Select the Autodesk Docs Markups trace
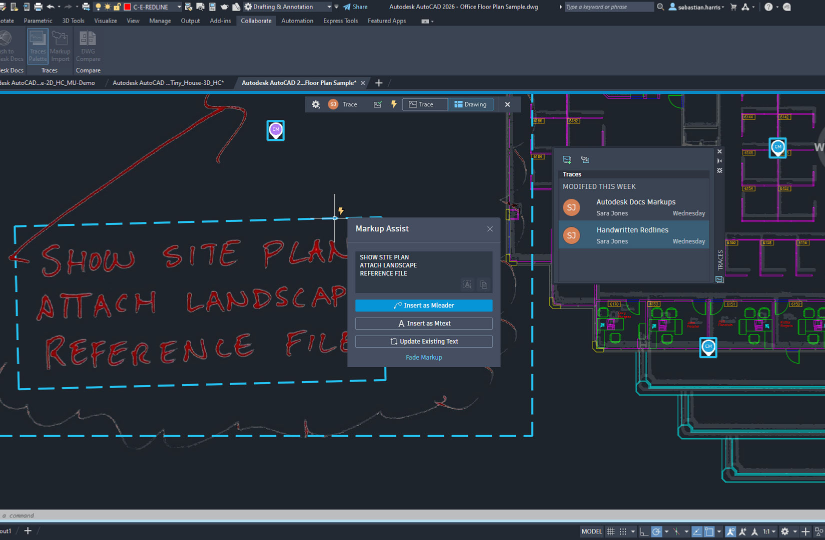Image resolution: width=825 pixels, height=540 pixels. pos(633,207)
